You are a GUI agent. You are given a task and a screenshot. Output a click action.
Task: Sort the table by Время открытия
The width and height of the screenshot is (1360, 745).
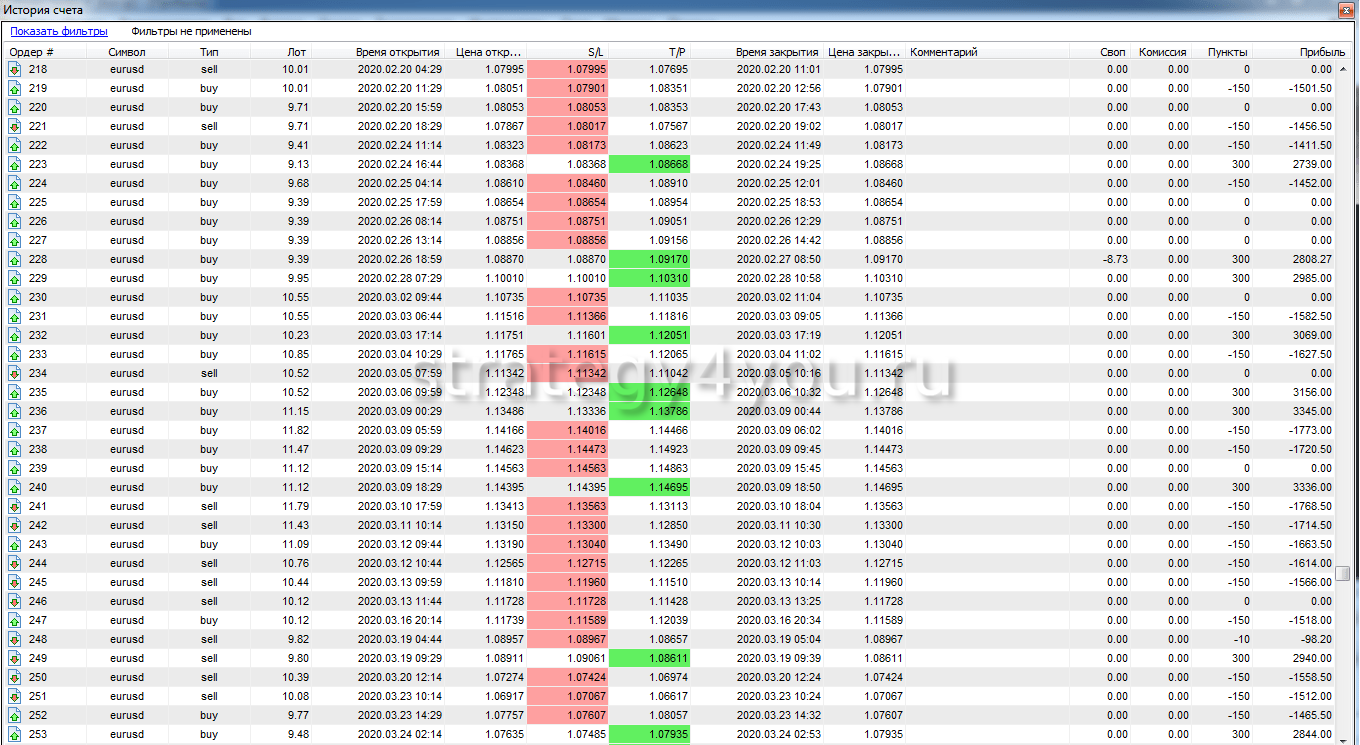point(397,52)
